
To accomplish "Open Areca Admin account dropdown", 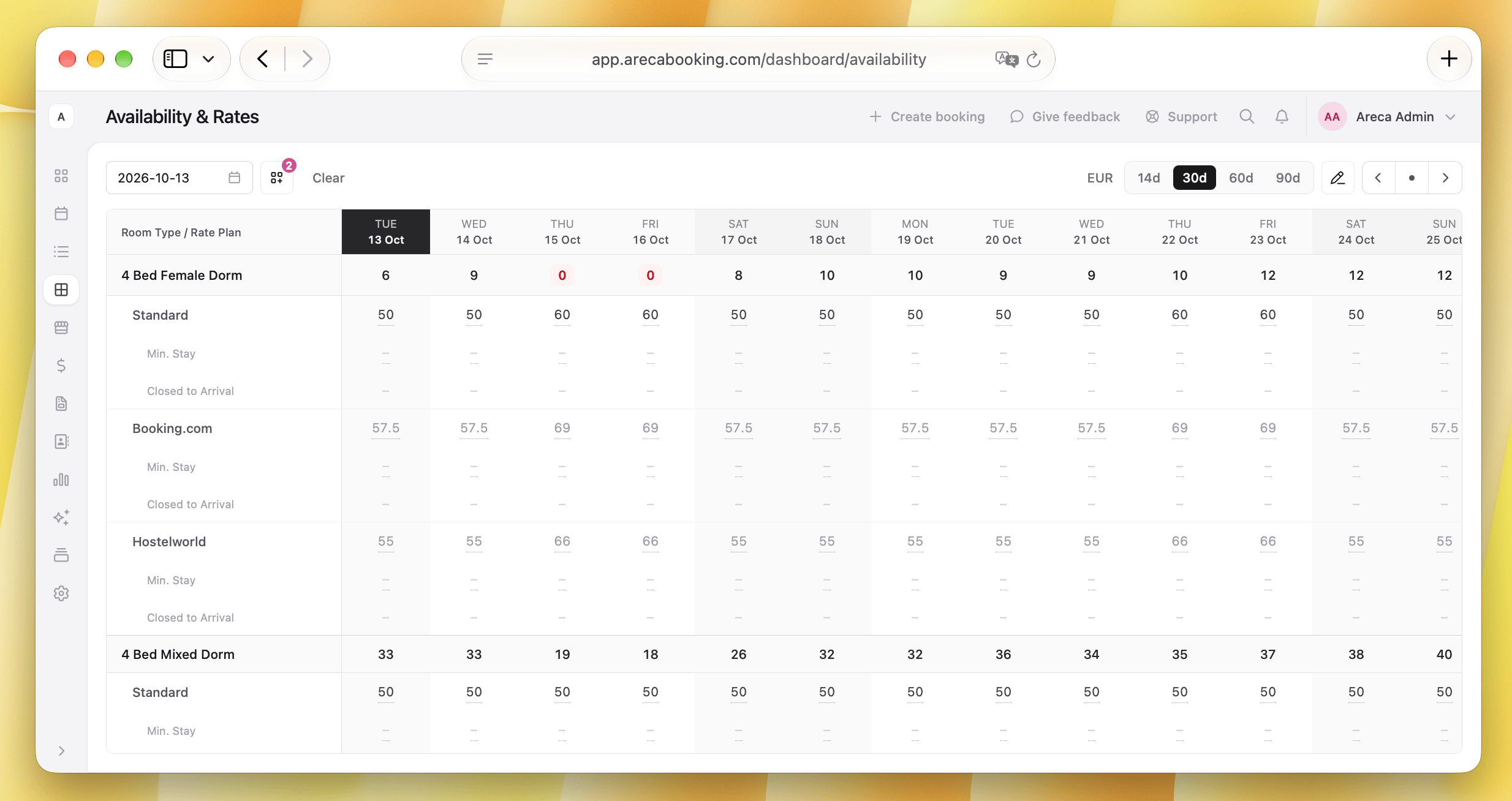I will 1387,116.
